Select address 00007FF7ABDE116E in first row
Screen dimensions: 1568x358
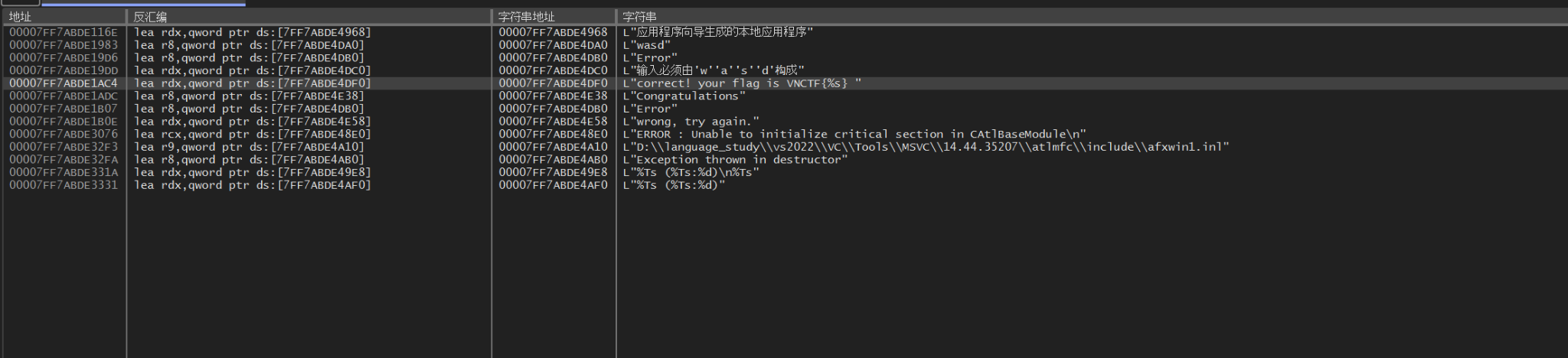click(x=64, y=32)
